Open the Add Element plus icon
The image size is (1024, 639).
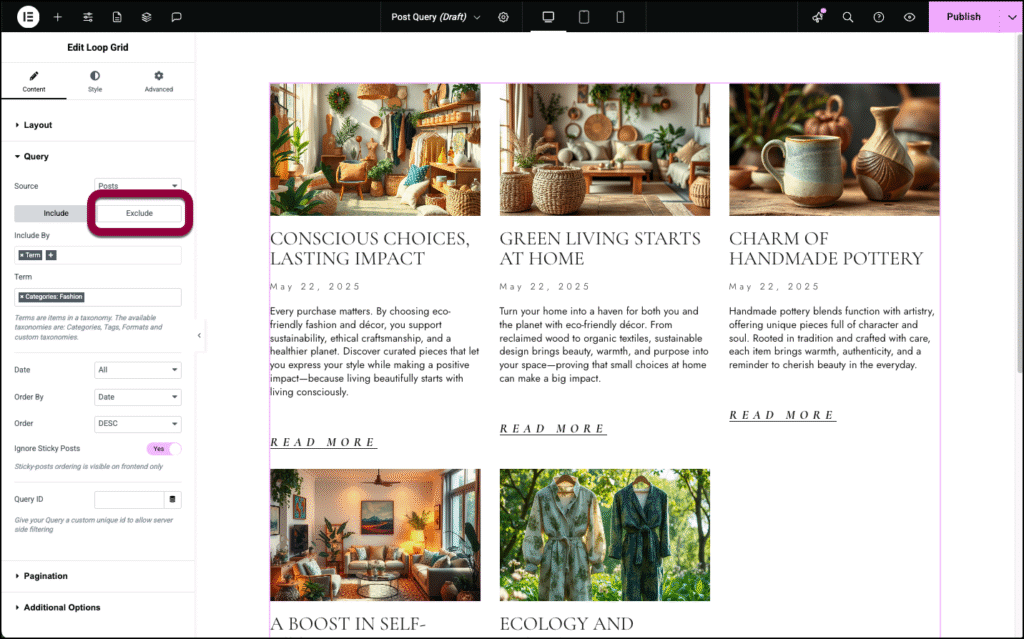tap(57, 17)
